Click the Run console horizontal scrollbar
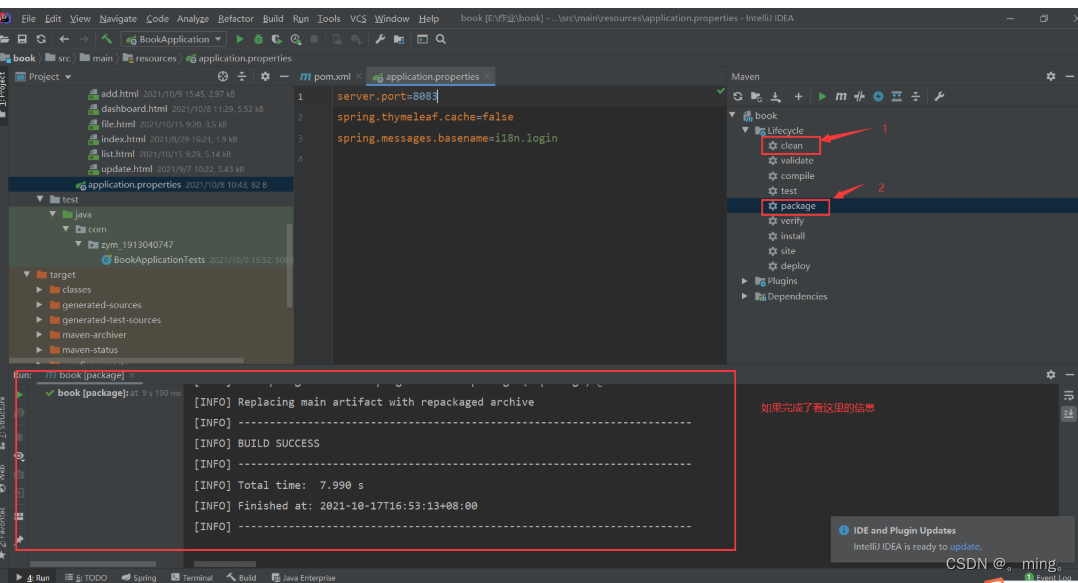The image size is (1078, 583). coord(224,564)
